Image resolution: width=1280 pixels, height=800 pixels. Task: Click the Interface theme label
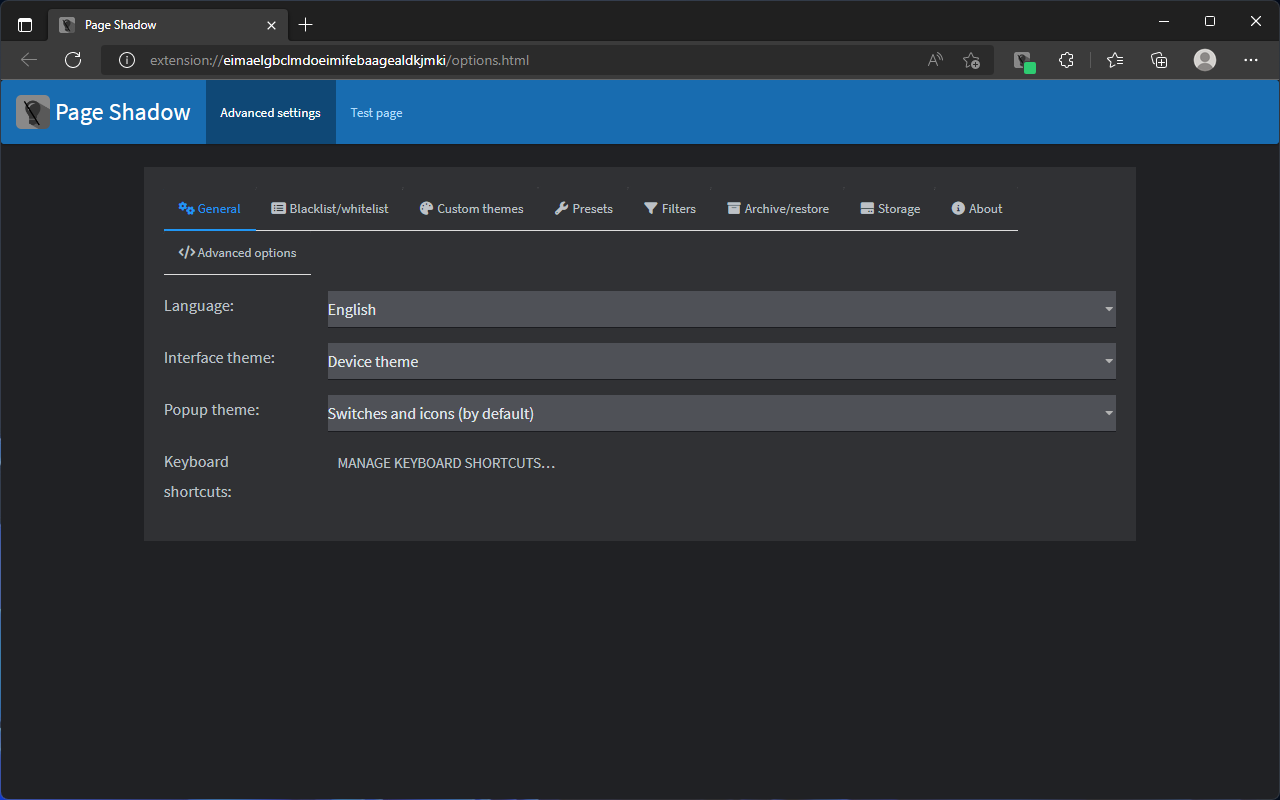pos(219,357)
